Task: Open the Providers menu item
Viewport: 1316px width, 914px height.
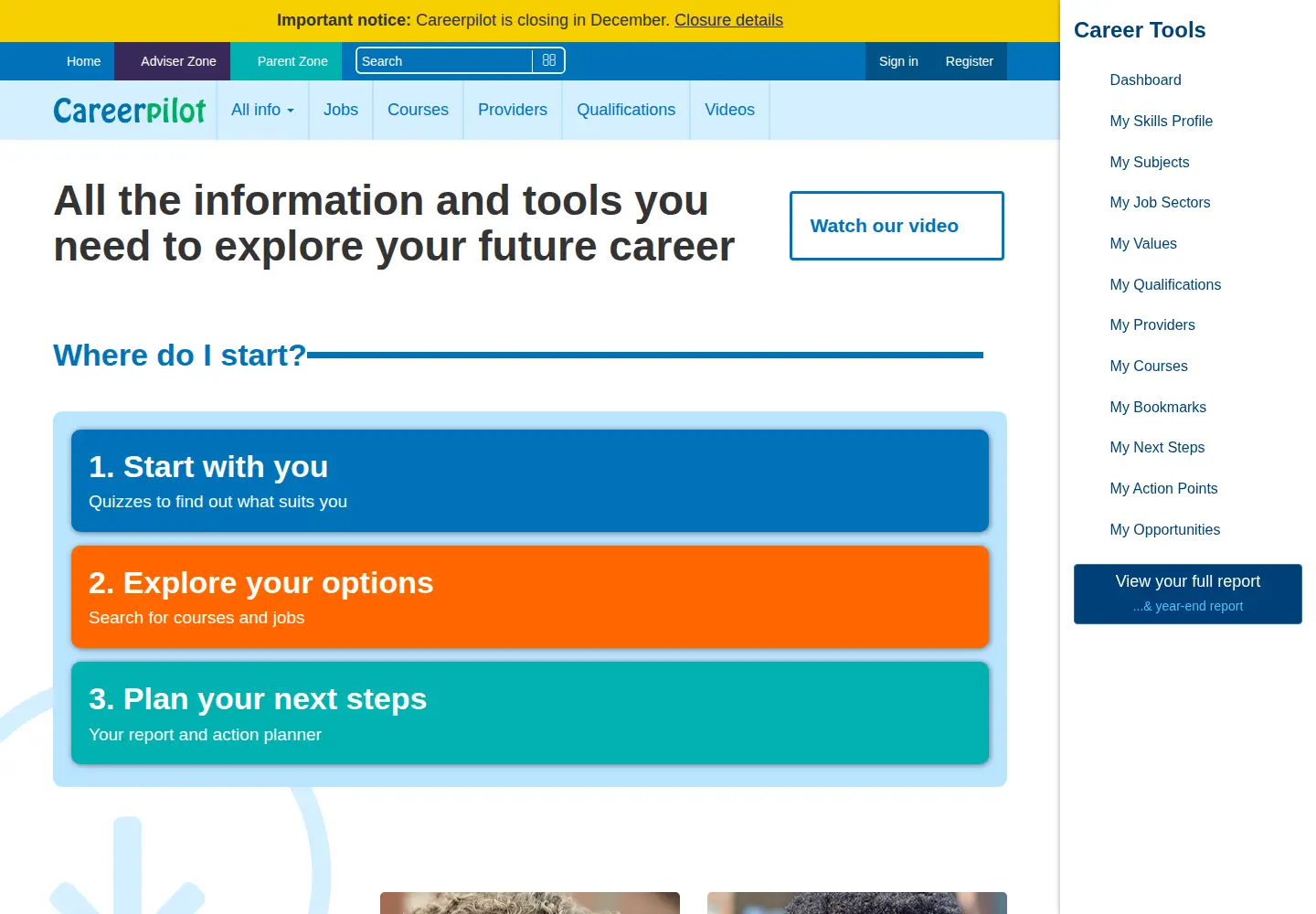Action: (x=513, y=110)
